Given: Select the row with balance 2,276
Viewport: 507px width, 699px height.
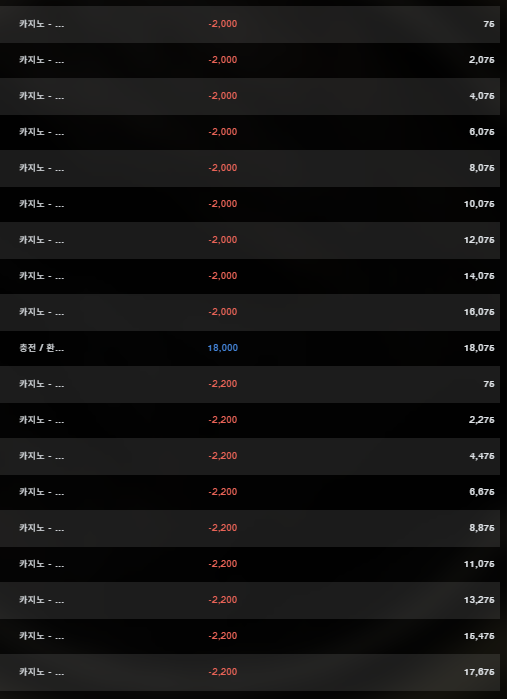Looking at the screenshot, I should coord(250,420).
